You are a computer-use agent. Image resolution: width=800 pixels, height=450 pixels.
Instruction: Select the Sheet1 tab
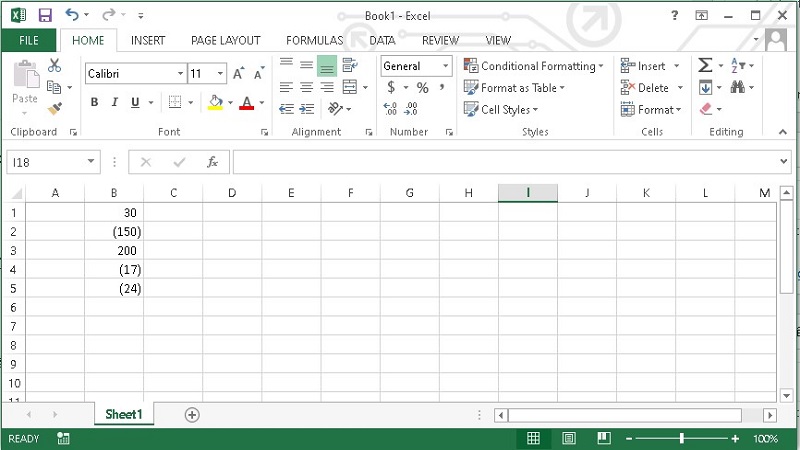tap(123, 414)
